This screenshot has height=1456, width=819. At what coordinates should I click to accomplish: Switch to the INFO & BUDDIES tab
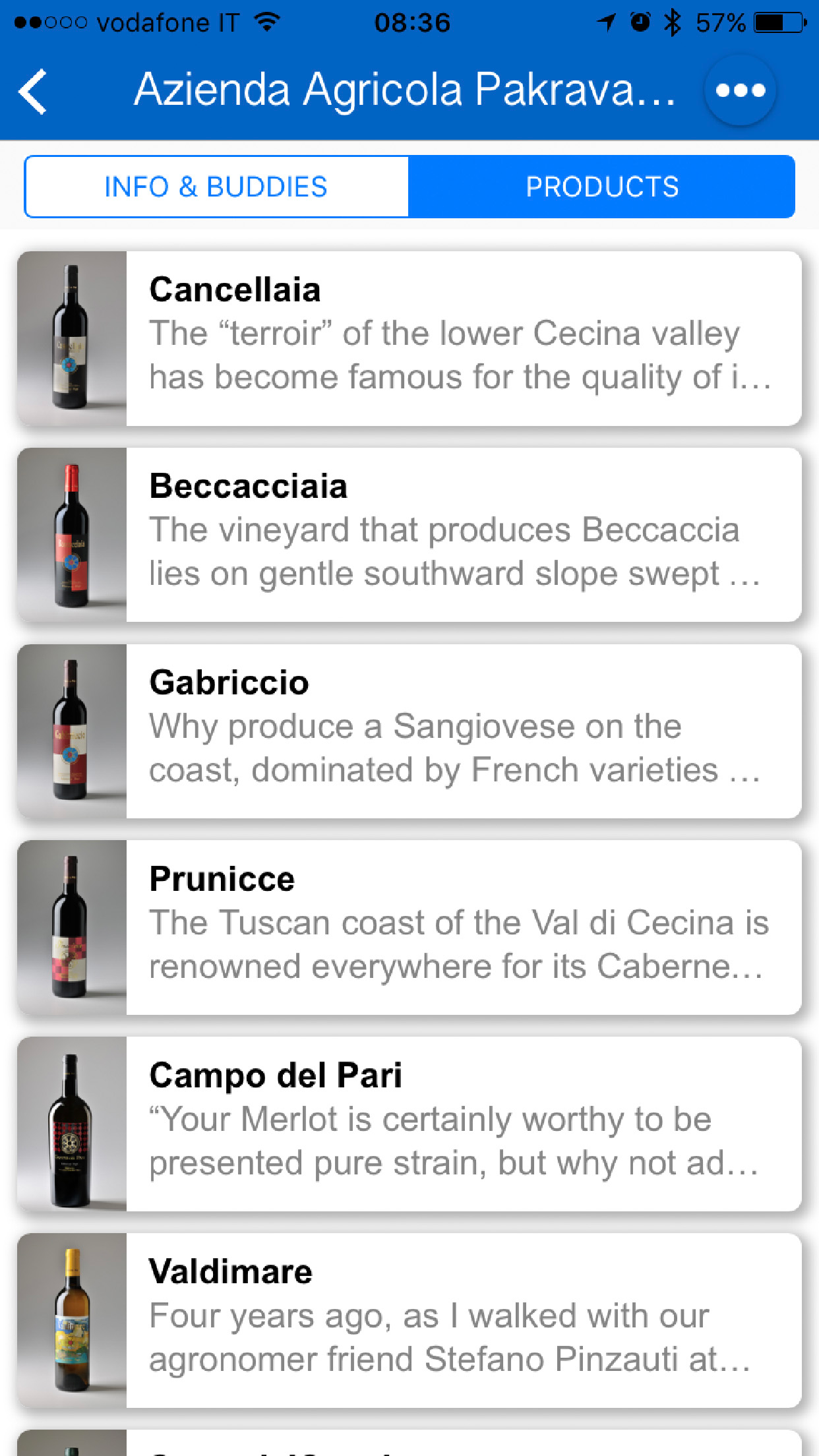point(216,187)
